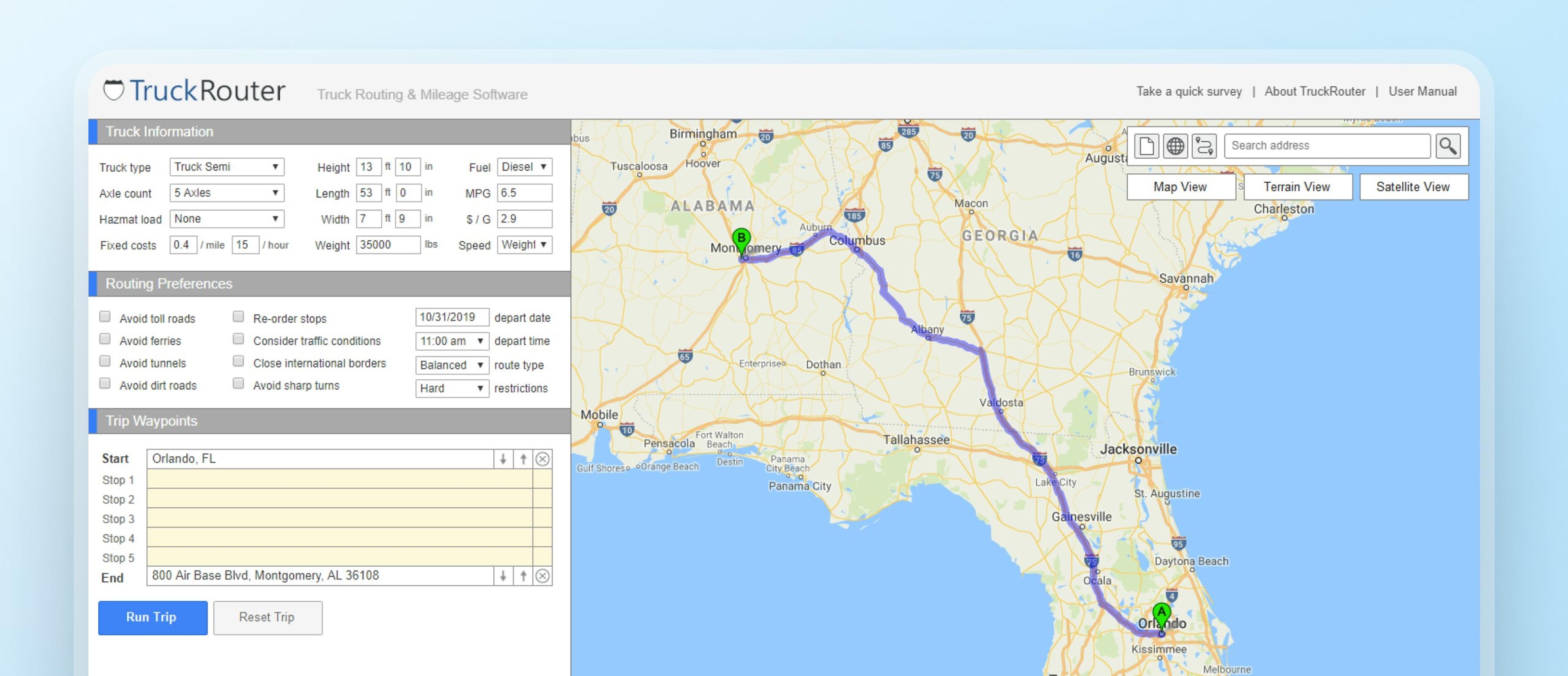The height and width of the screenshot is (676, 1568).
Task: Open the User Manual link
Action: coord(1422,91)
